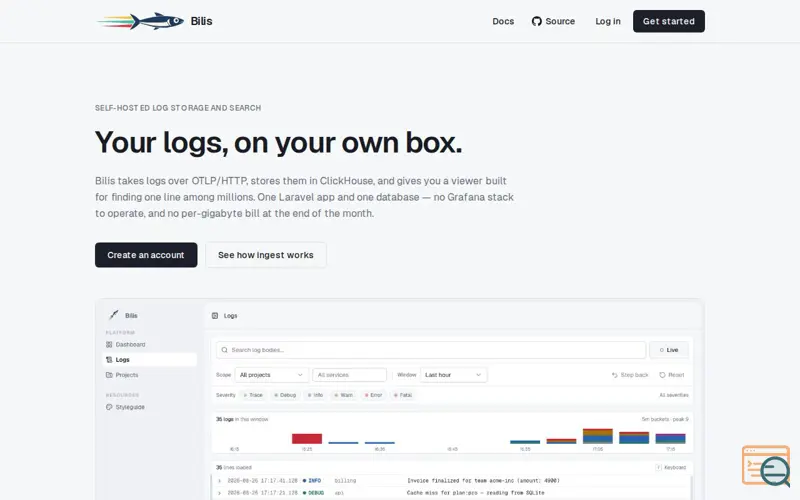The image size is (800, 500).
Task: Open the floating log-search widget icon
Action: click(766, 466)
